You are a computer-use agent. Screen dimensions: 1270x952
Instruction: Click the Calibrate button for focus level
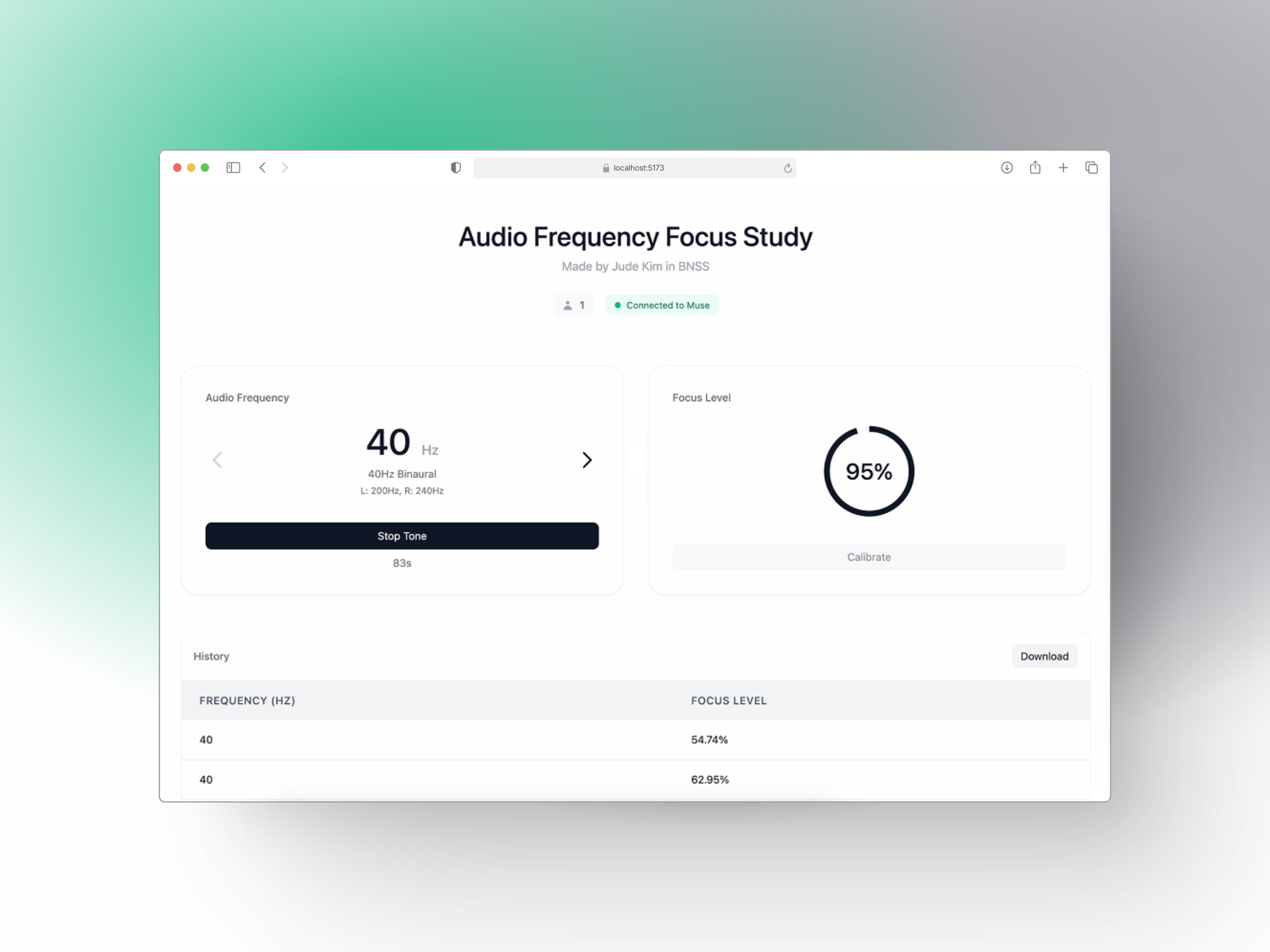869,556
